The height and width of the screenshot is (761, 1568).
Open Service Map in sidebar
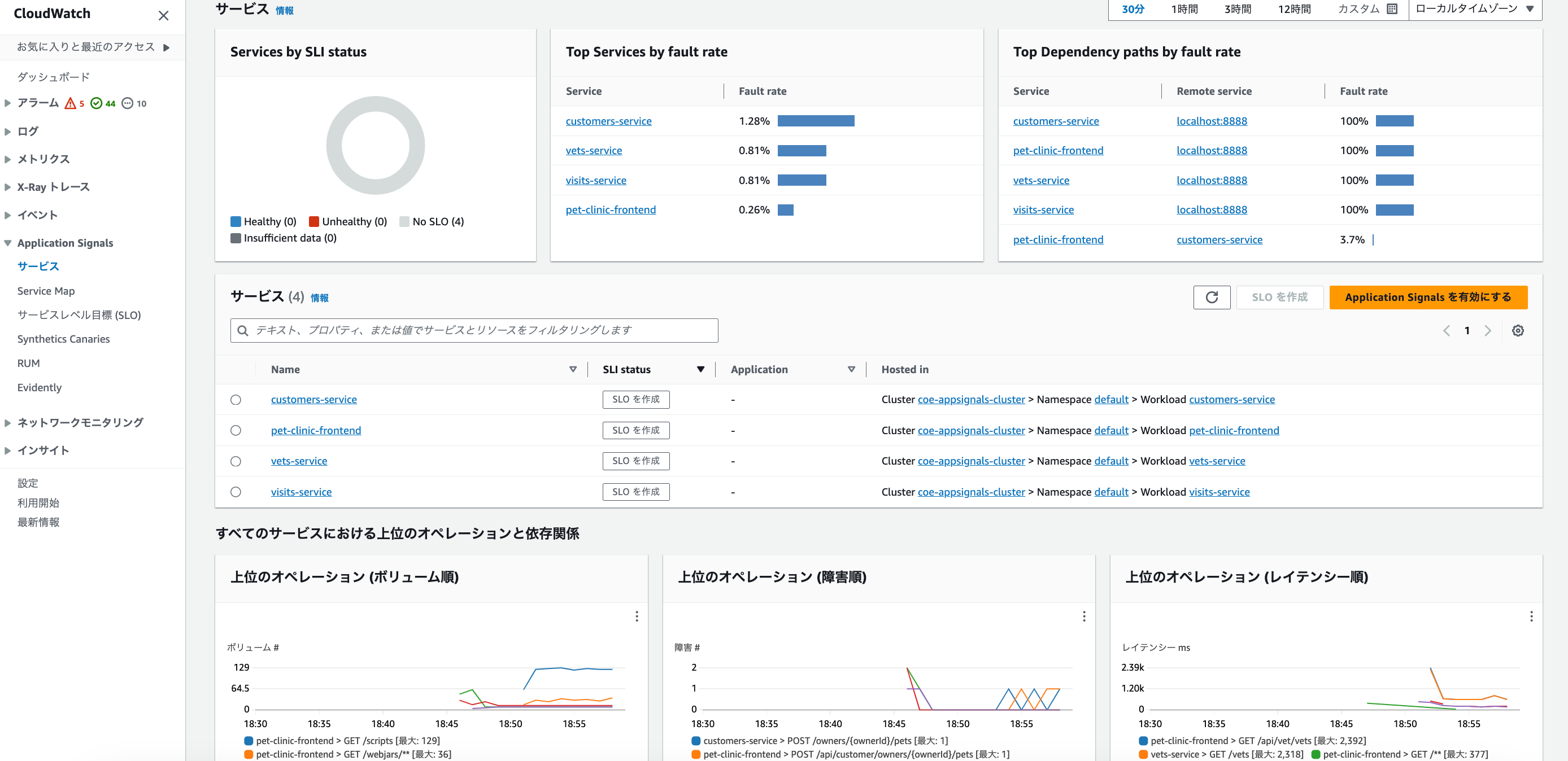(x=46, y=291)
